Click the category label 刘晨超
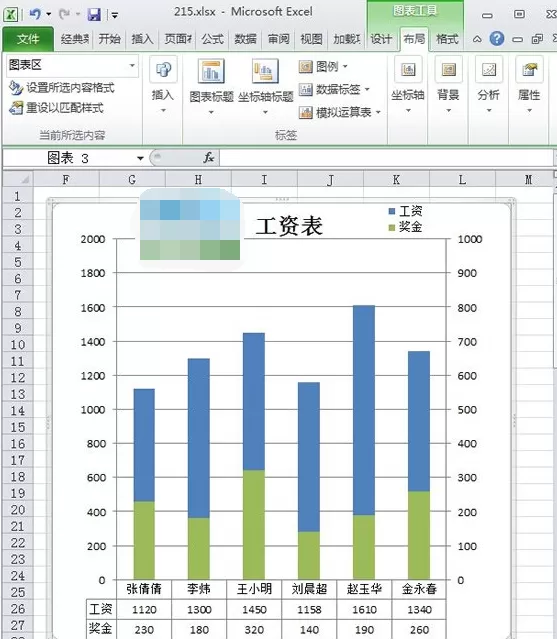Viewport: 557px width, 639px height. (309, 588)
